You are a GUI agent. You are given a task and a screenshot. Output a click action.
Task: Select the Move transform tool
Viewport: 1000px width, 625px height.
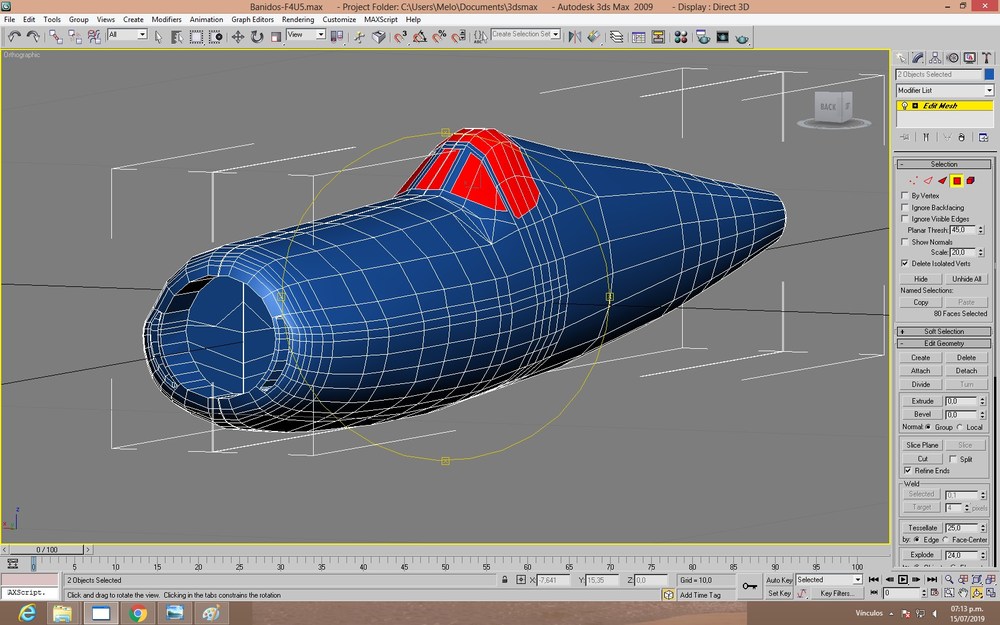237,37
